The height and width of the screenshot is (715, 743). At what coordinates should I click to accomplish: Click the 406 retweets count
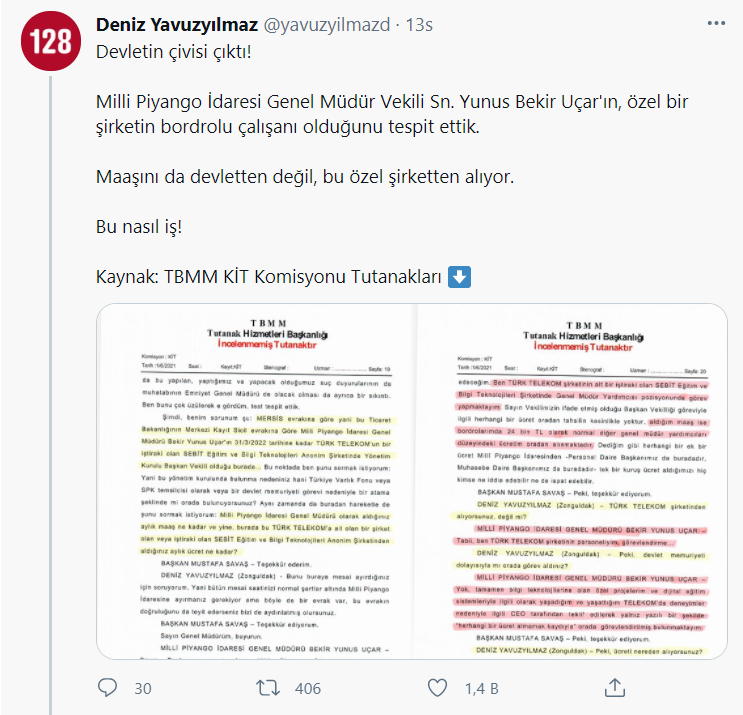(308, 688)
